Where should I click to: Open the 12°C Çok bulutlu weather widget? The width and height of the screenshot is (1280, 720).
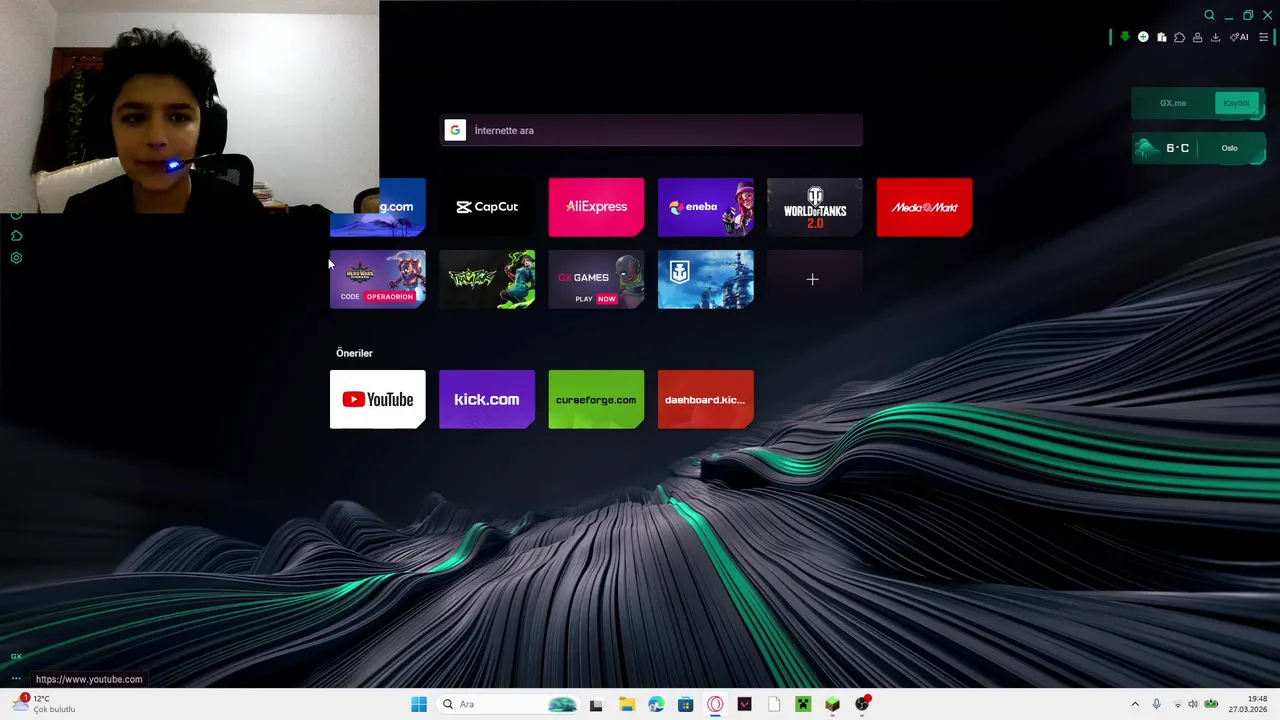44,704
